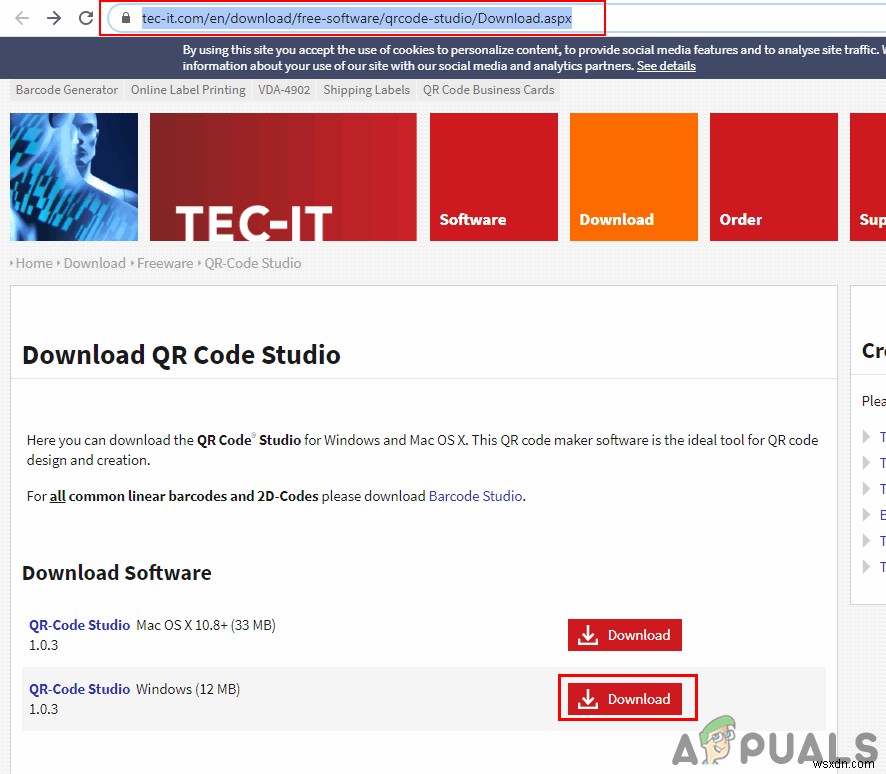This screenshot has height=774, width=886.
Task: Reload the page with refresh icon
Action: [86, 18]
